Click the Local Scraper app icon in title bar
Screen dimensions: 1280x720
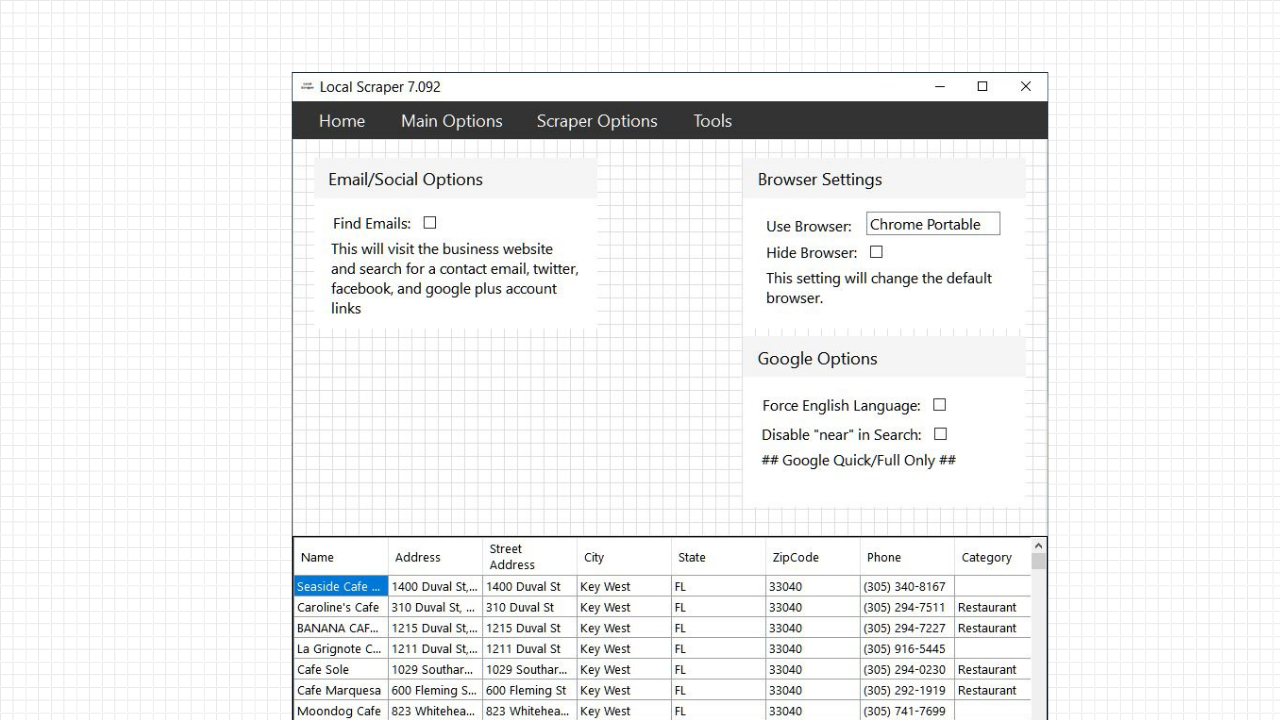306,86
